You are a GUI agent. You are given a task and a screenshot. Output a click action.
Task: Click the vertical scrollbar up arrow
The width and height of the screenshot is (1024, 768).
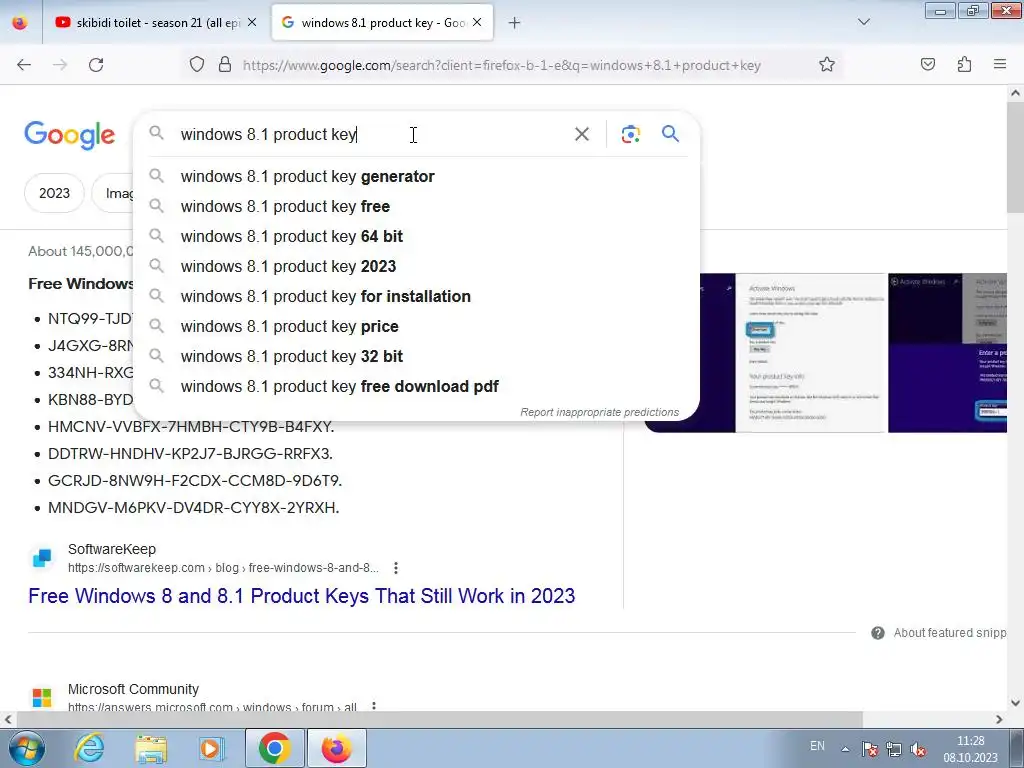[1015, 93]
